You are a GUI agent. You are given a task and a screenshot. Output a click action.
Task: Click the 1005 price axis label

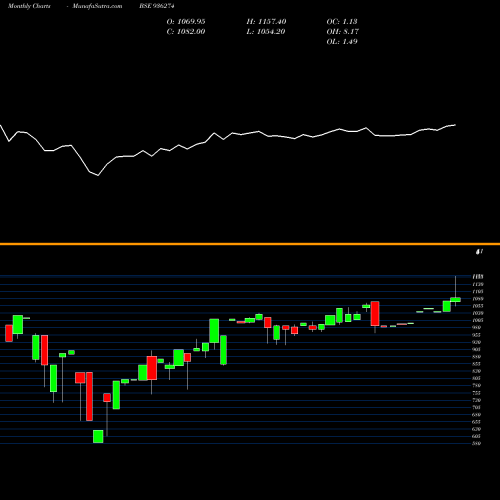pyautogui.click(x=478, y=320)
